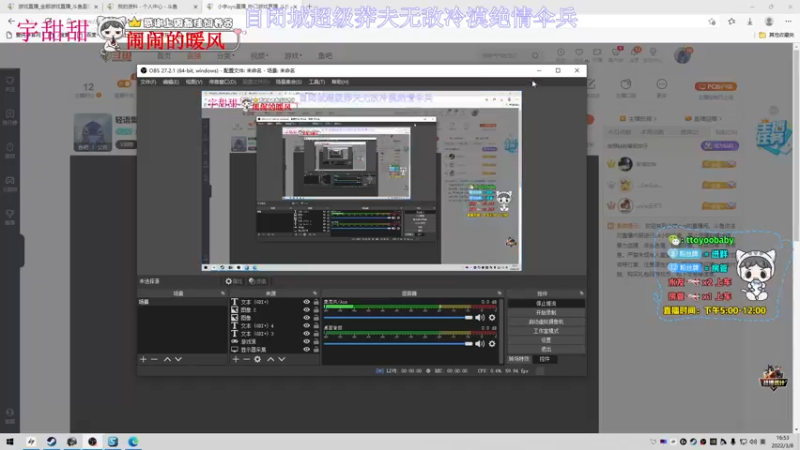Adjust the 麦克风/Aux volume slider

[398, 318]
